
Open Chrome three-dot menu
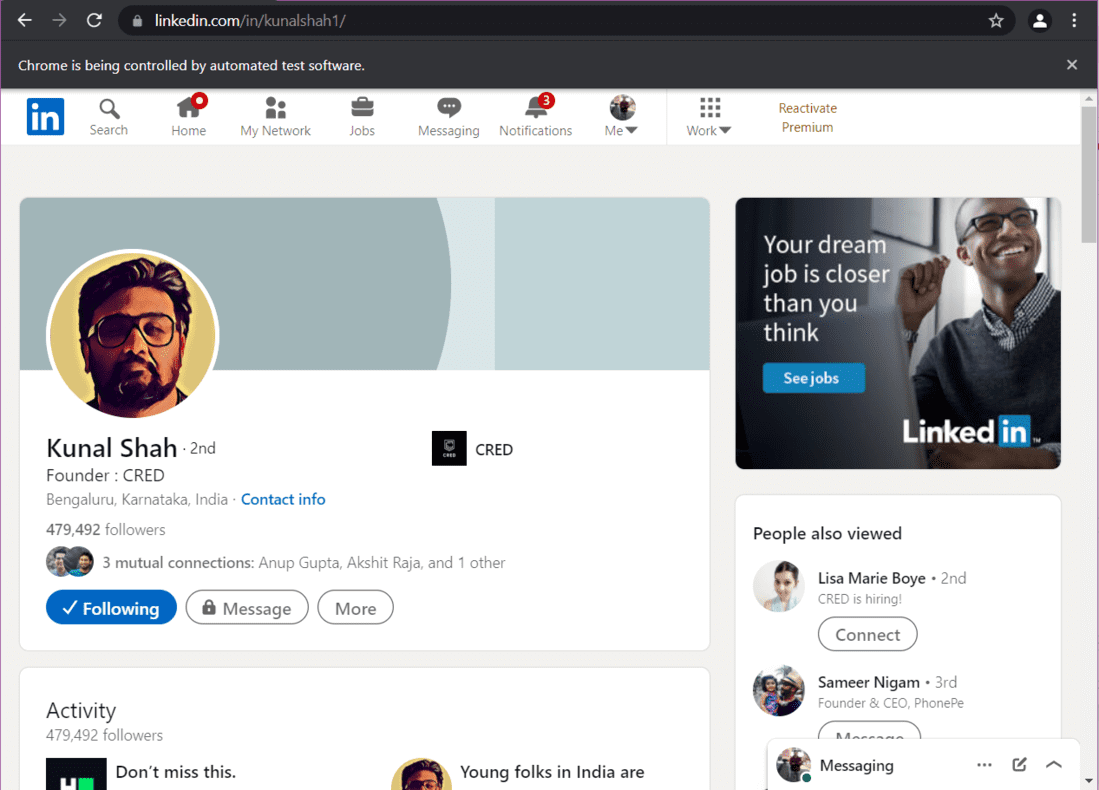click(1074, 20)
